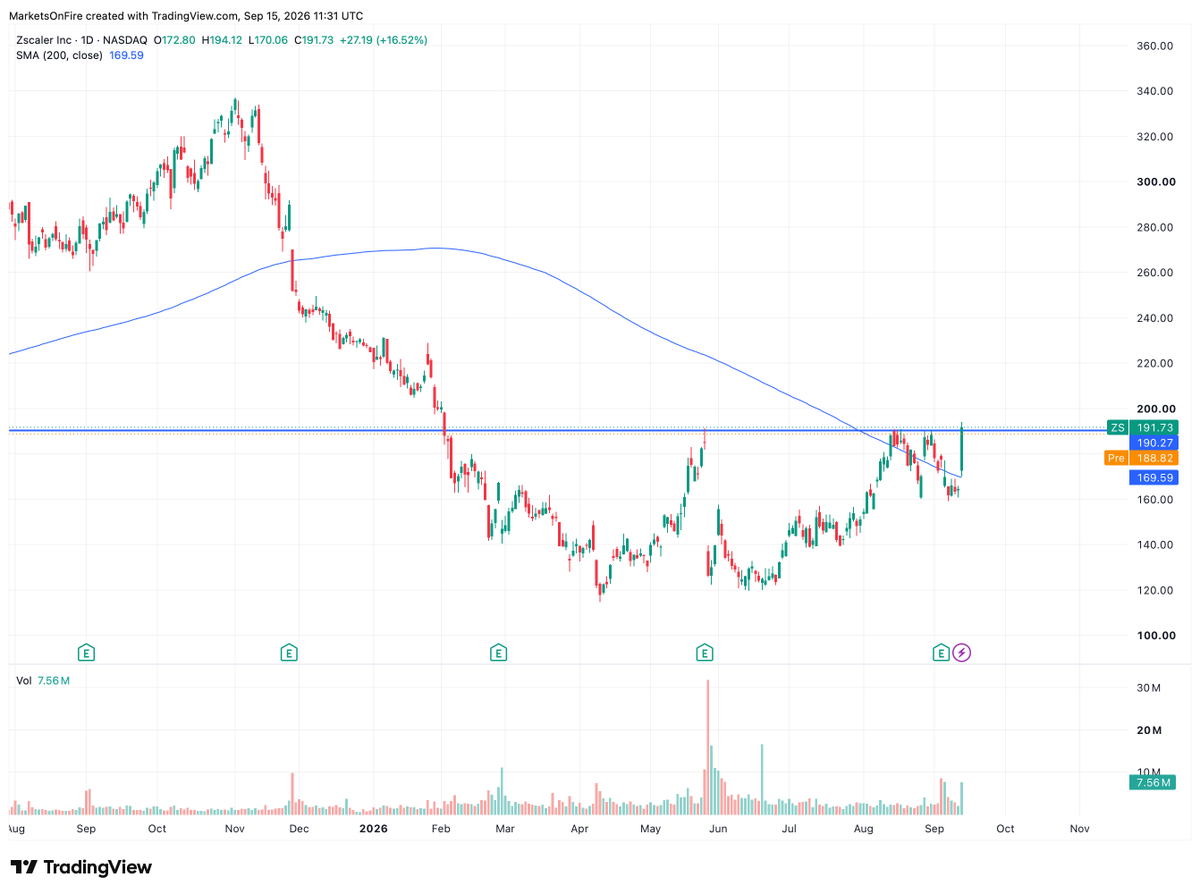This screenshot has width=1200, height=894.
Task: Click the high value H194.12
Action: (221, 40)
